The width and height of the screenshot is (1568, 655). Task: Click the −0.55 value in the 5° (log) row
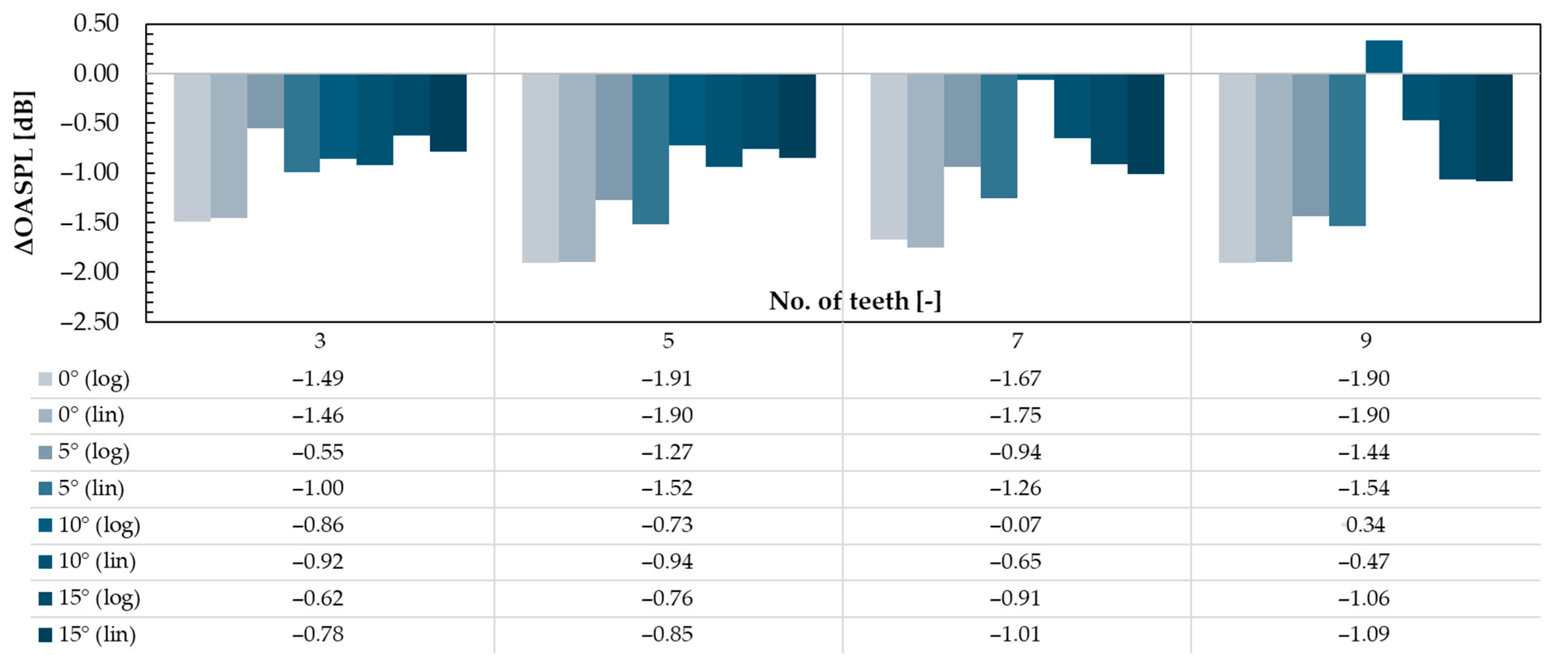318,452
